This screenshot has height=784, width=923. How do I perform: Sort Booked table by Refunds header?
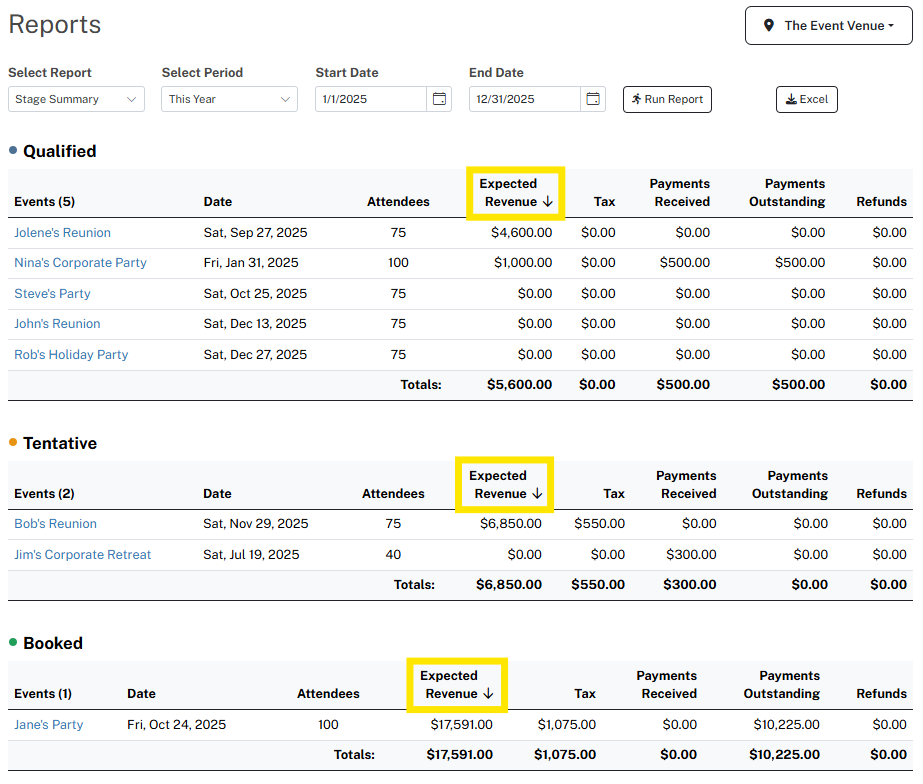881,694
